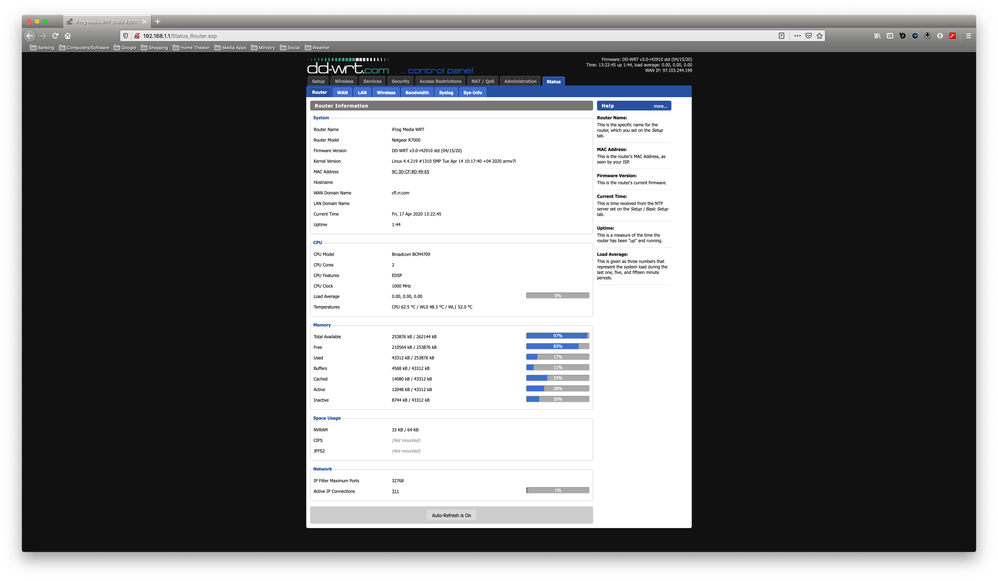The height and width of the screenshot is (581, 998).
Task: Click the Active IP Connections count 311
Action: pos(396,491)
